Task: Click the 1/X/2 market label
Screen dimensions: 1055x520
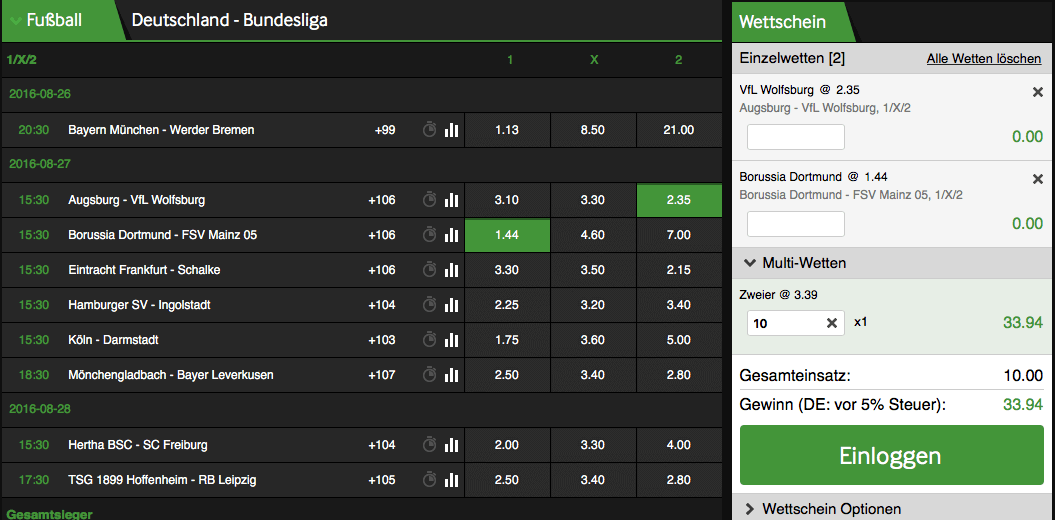Action: (x=22, y=60)
